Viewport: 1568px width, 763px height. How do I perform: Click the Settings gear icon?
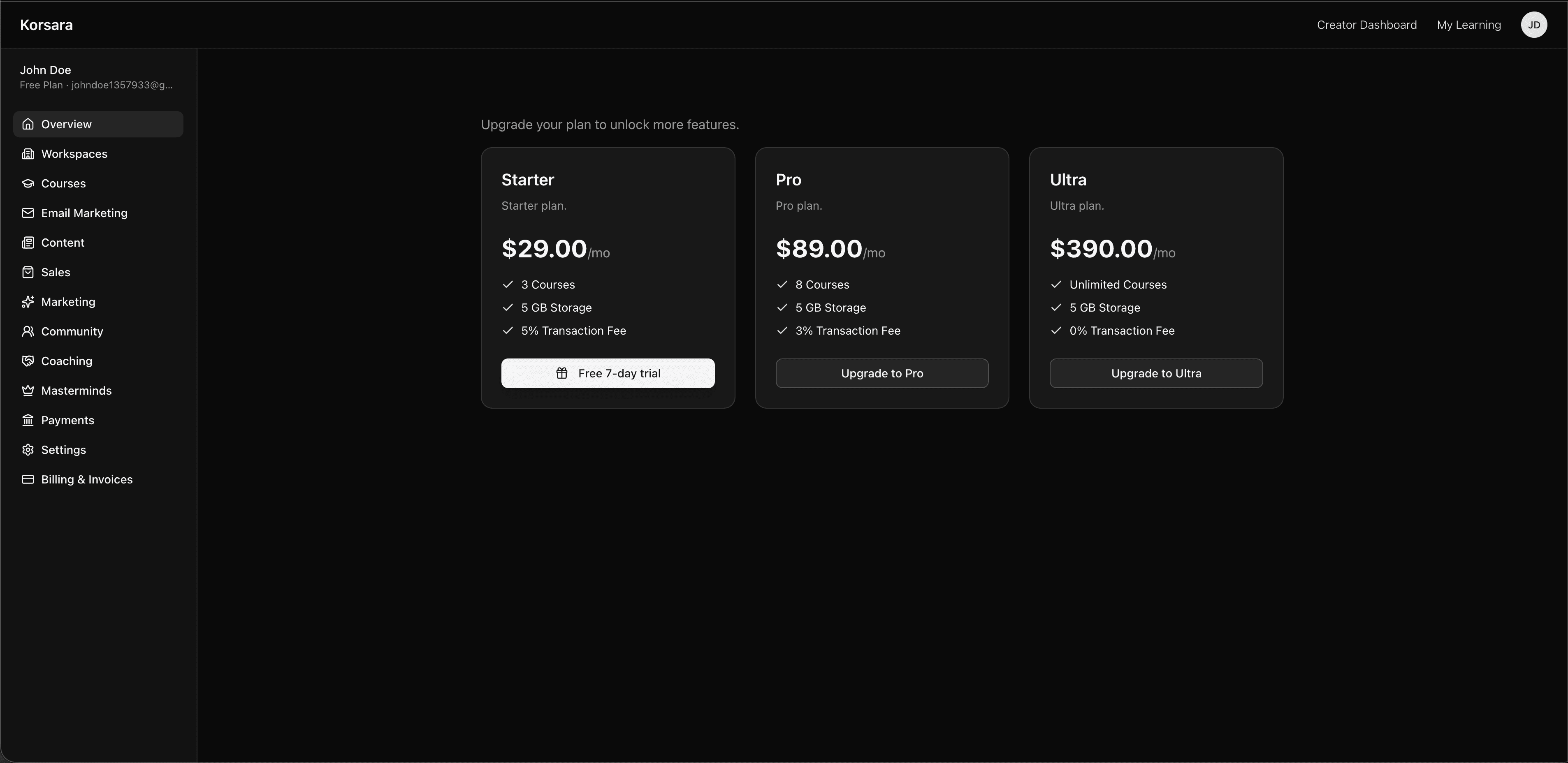[x=28, y=449]
